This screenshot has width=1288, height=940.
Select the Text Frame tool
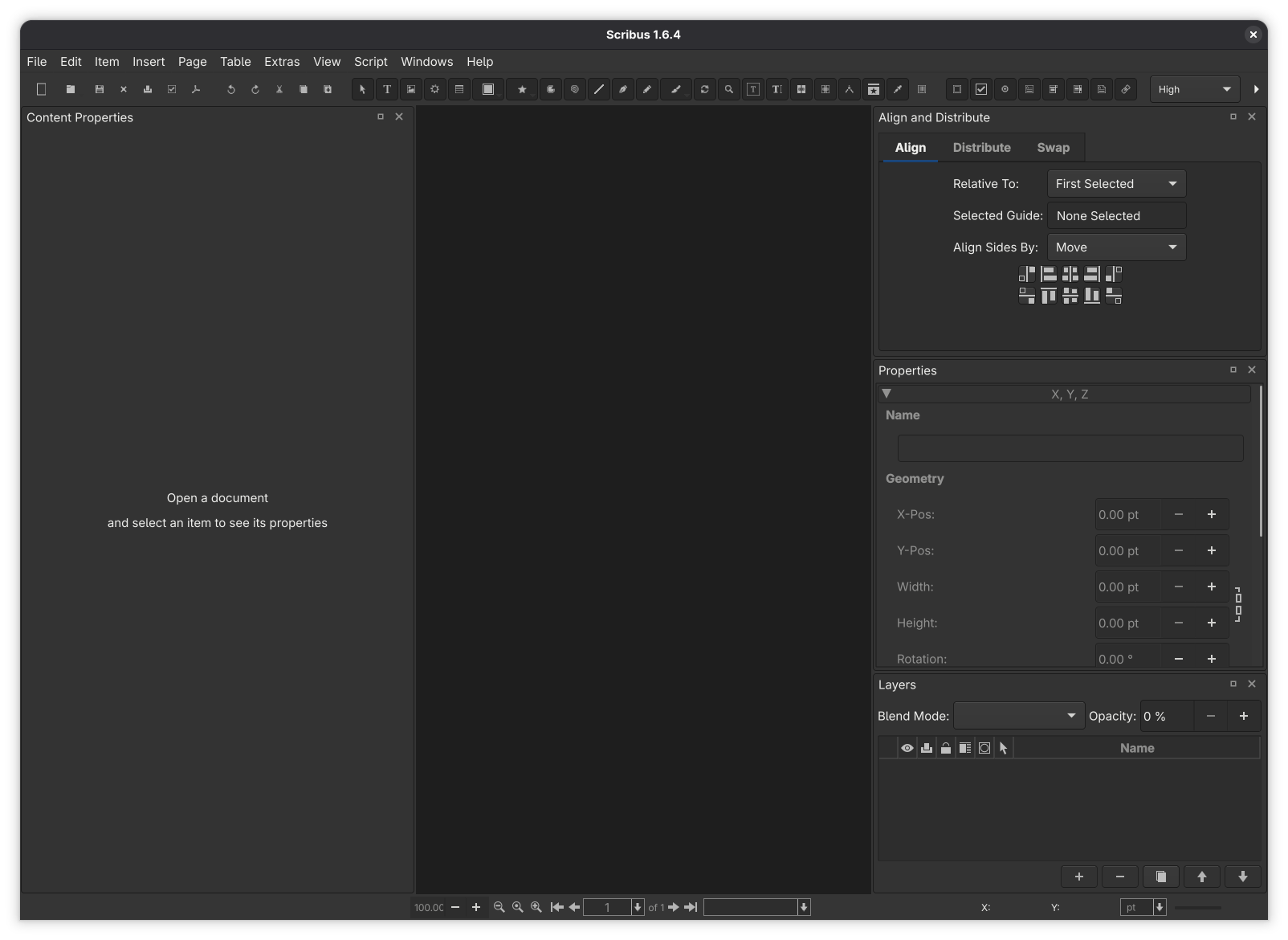point(387,89)
